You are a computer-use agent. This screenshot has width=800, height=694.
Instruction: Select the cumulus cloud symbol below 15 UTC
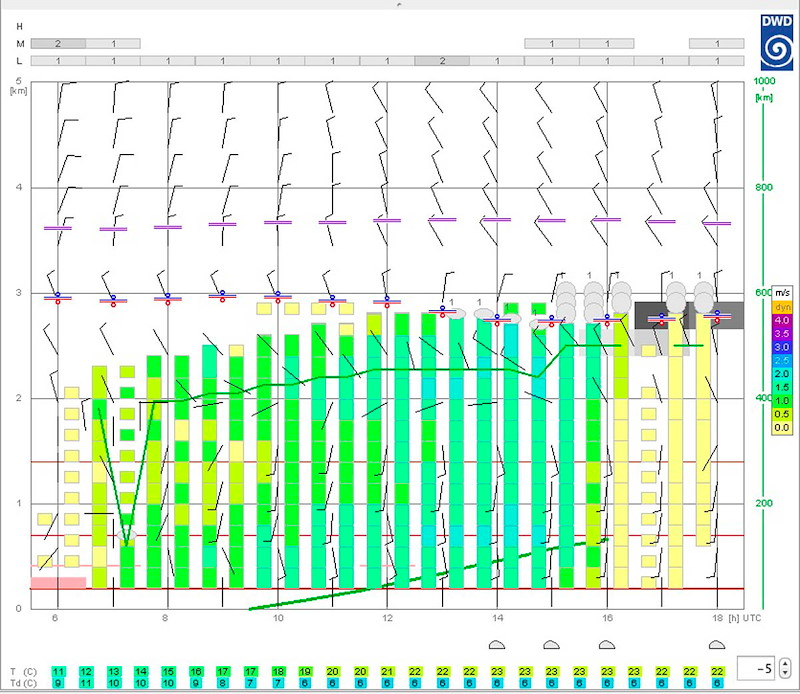[552, 645]
